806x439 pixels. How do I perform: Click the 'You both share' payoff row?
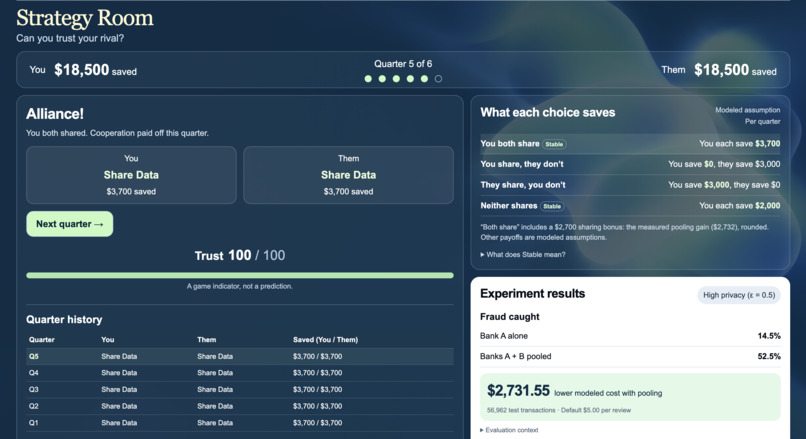[630, 144]
